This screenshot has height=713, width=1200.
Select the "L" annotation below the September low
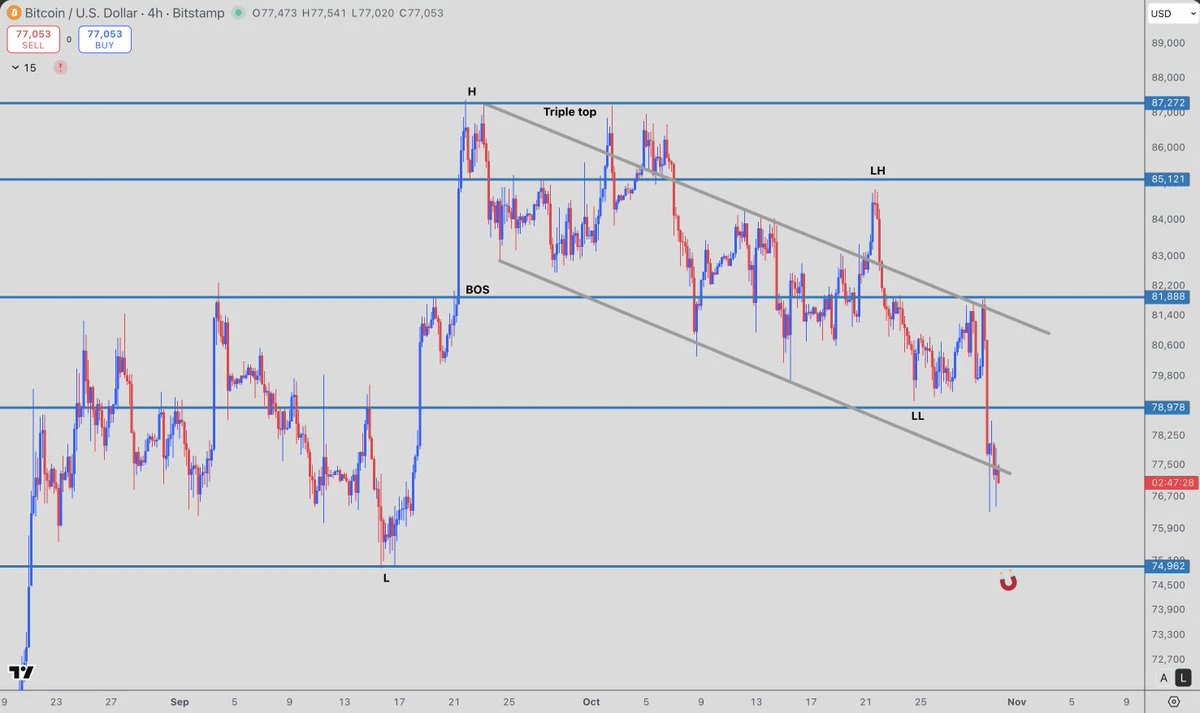pyautogui.click(x=386, y=578)
